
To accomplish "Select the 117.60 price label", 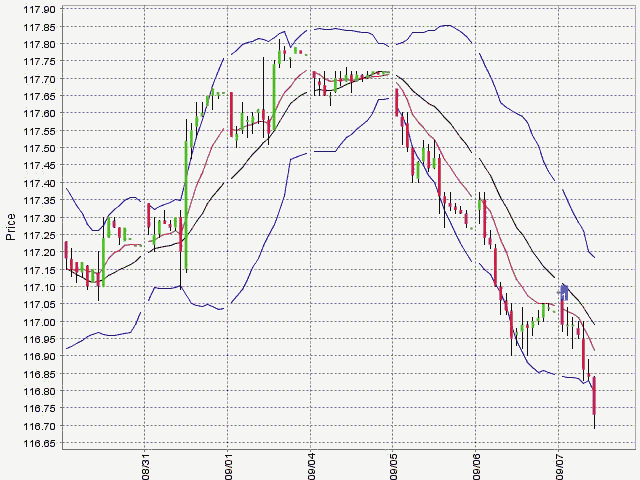I will tap(40, 113).
